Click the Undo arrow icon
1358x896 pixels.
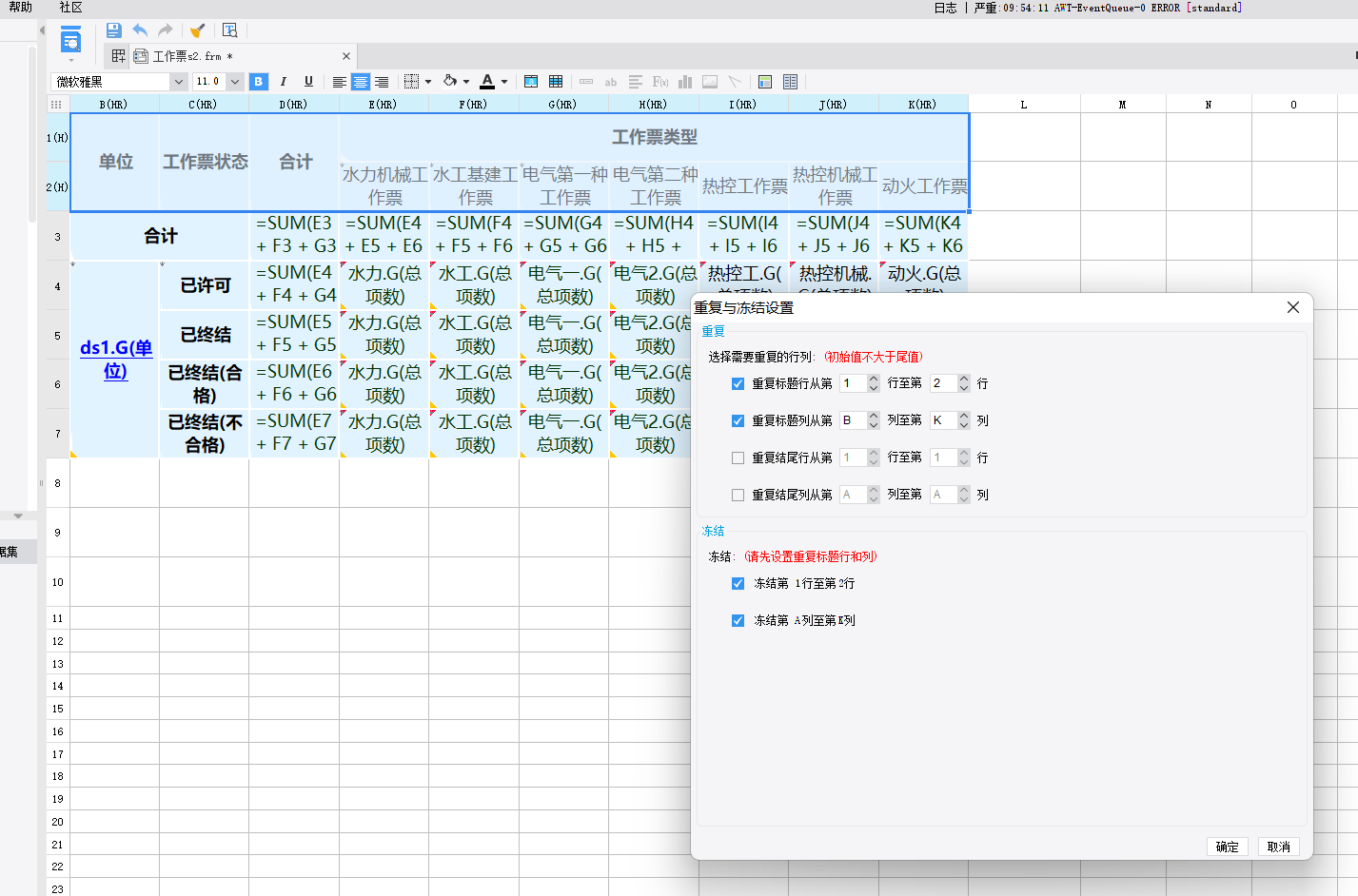click(x=140, y=30)
